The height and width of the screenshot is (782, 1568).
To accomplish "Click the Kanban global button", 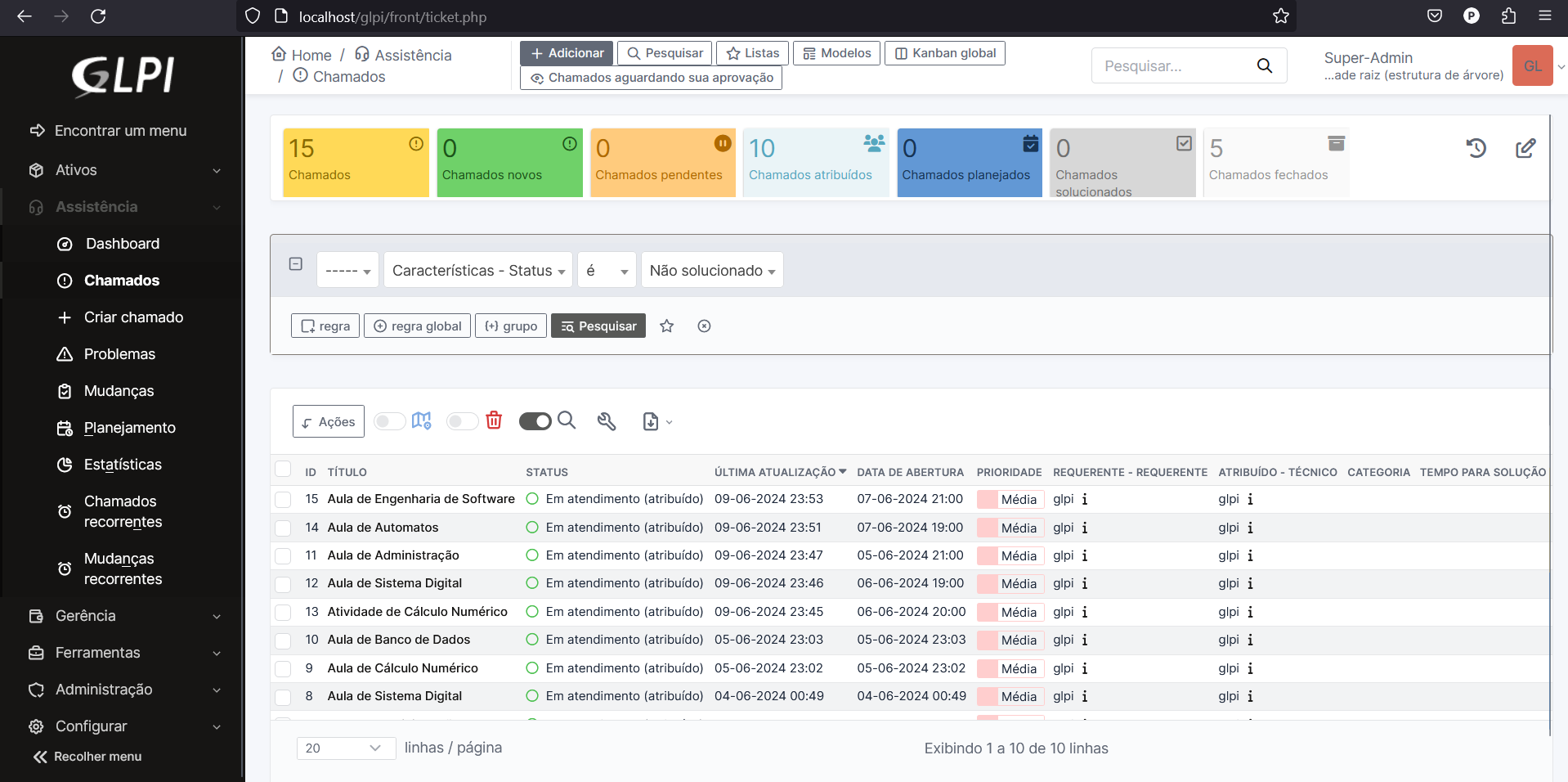I will click(x=944, y=53).
